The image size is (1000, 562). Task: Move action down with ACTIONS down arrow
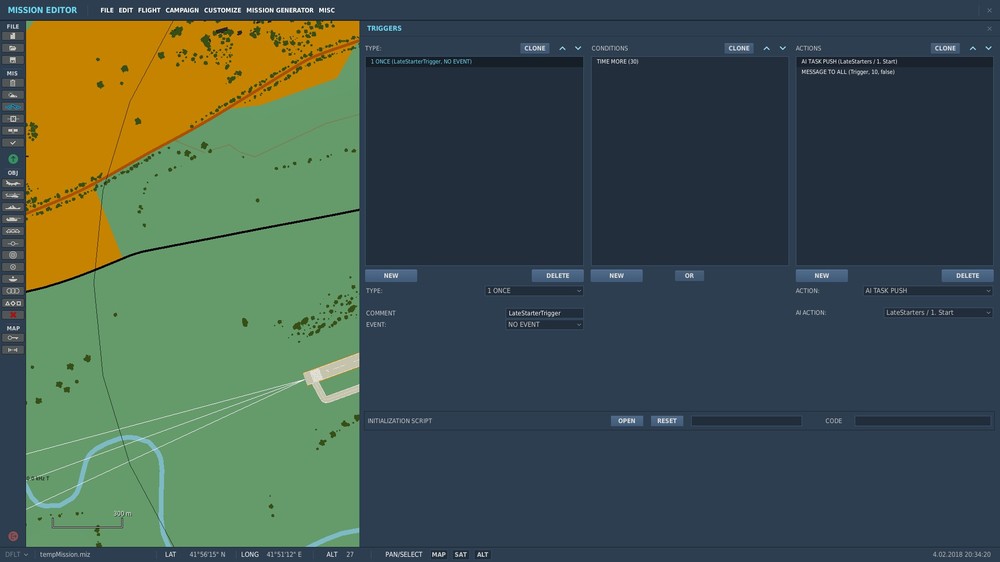coord(989,48)
